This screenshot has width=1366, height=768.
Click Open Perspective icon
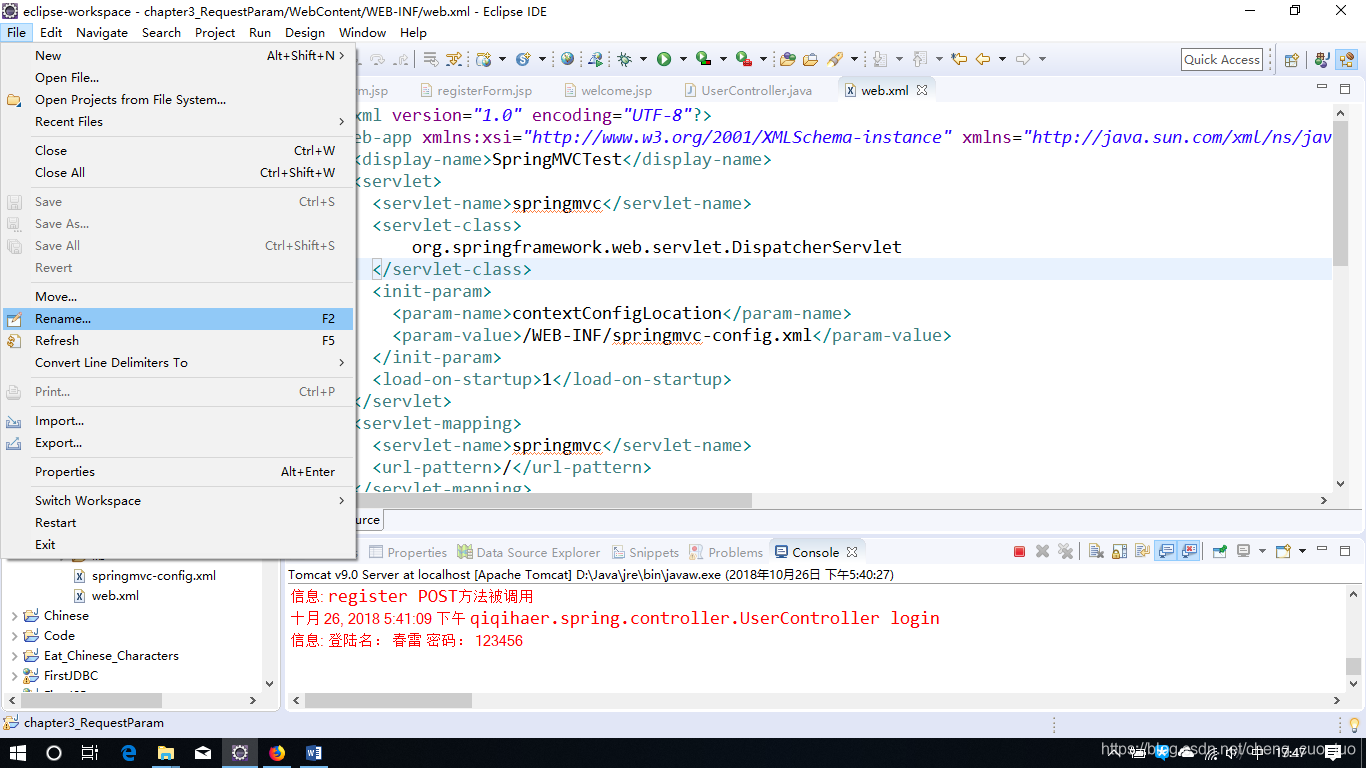(1291, 59)
